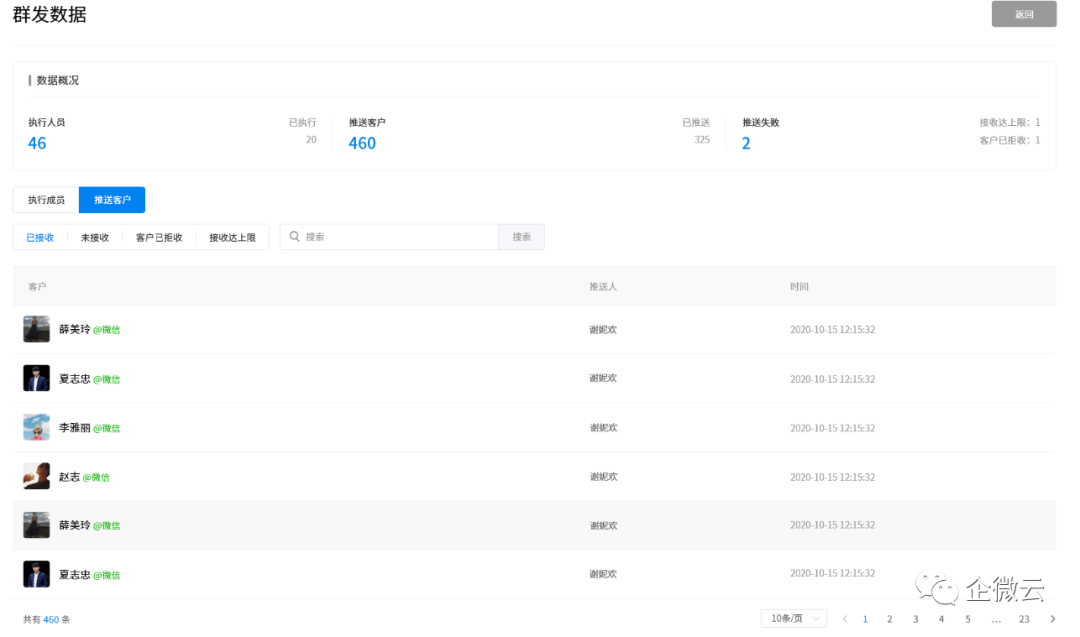The image size is (1080, 637).
Task: Filter by 接收达上限 status
Action: pos(232,238)
